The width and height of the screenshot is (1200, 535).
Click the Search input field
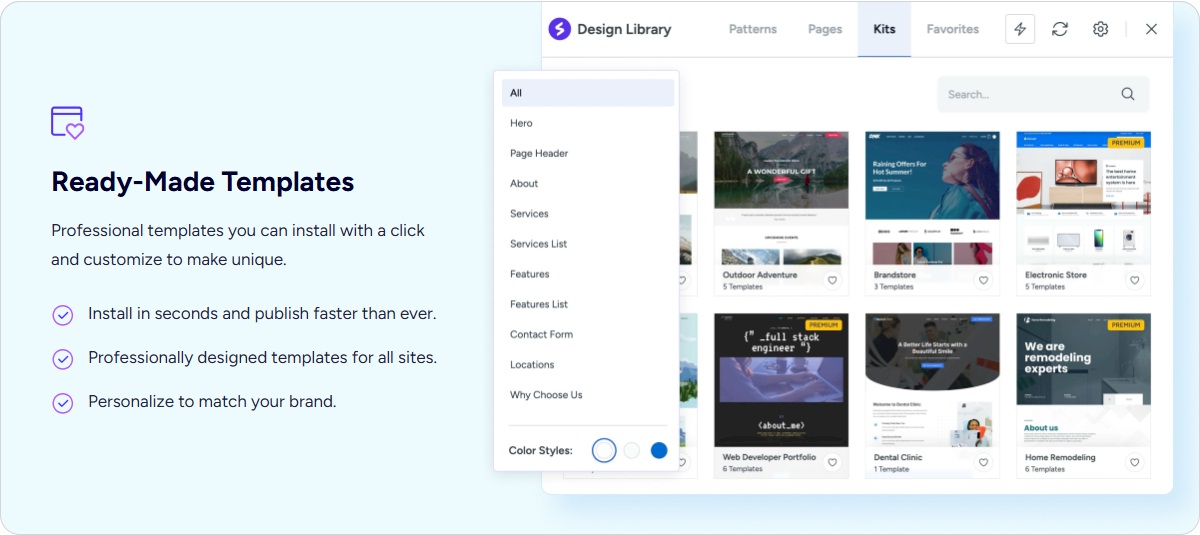coord(1043,94)
